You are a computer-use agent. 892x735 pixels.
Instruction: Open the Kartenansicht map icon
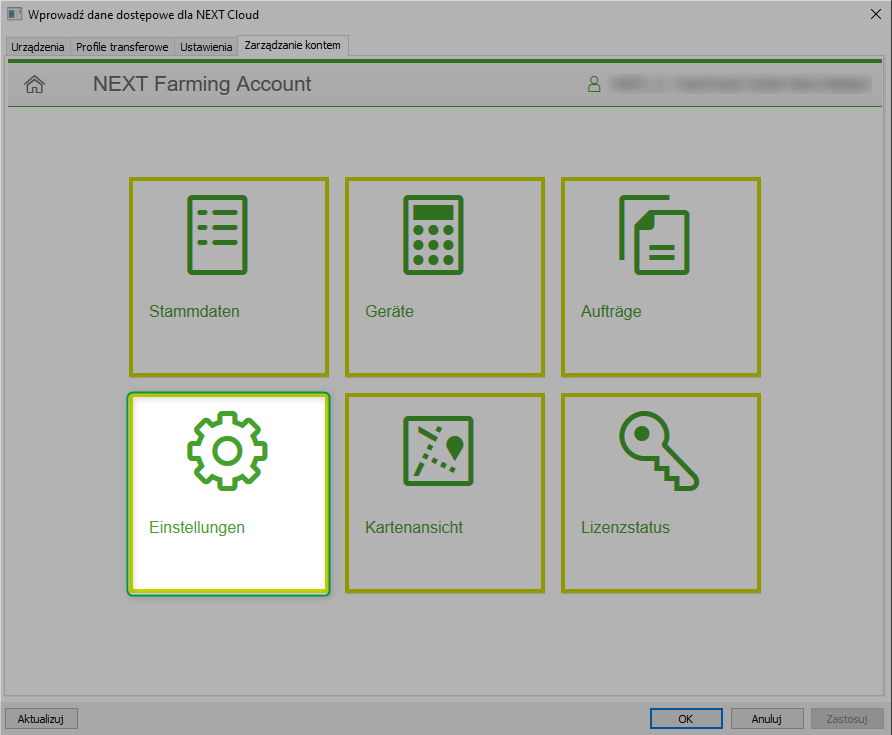438,451
